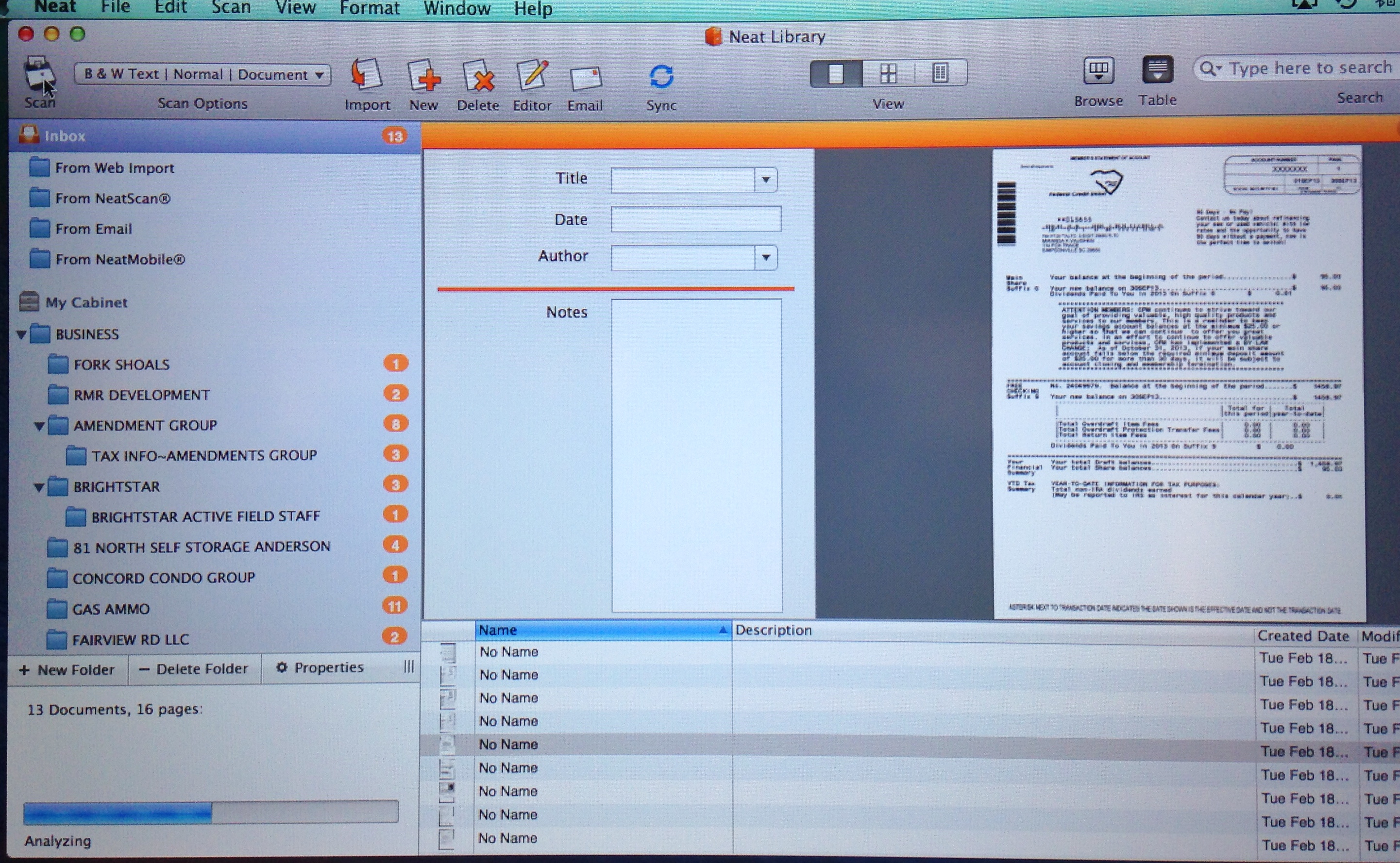The image size is (1400, 863).
Task: Click the Type here to search field
Action: pos(1296,68)
